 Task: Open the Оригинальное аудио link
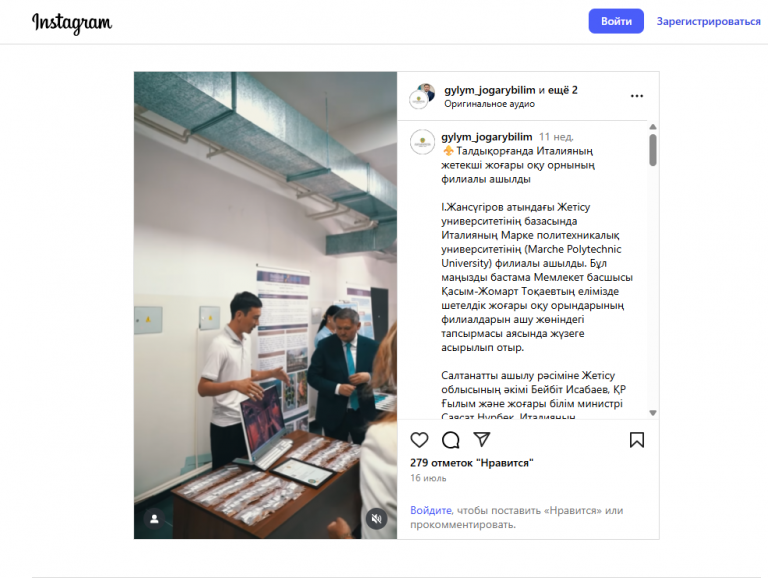tap(489, 104)
